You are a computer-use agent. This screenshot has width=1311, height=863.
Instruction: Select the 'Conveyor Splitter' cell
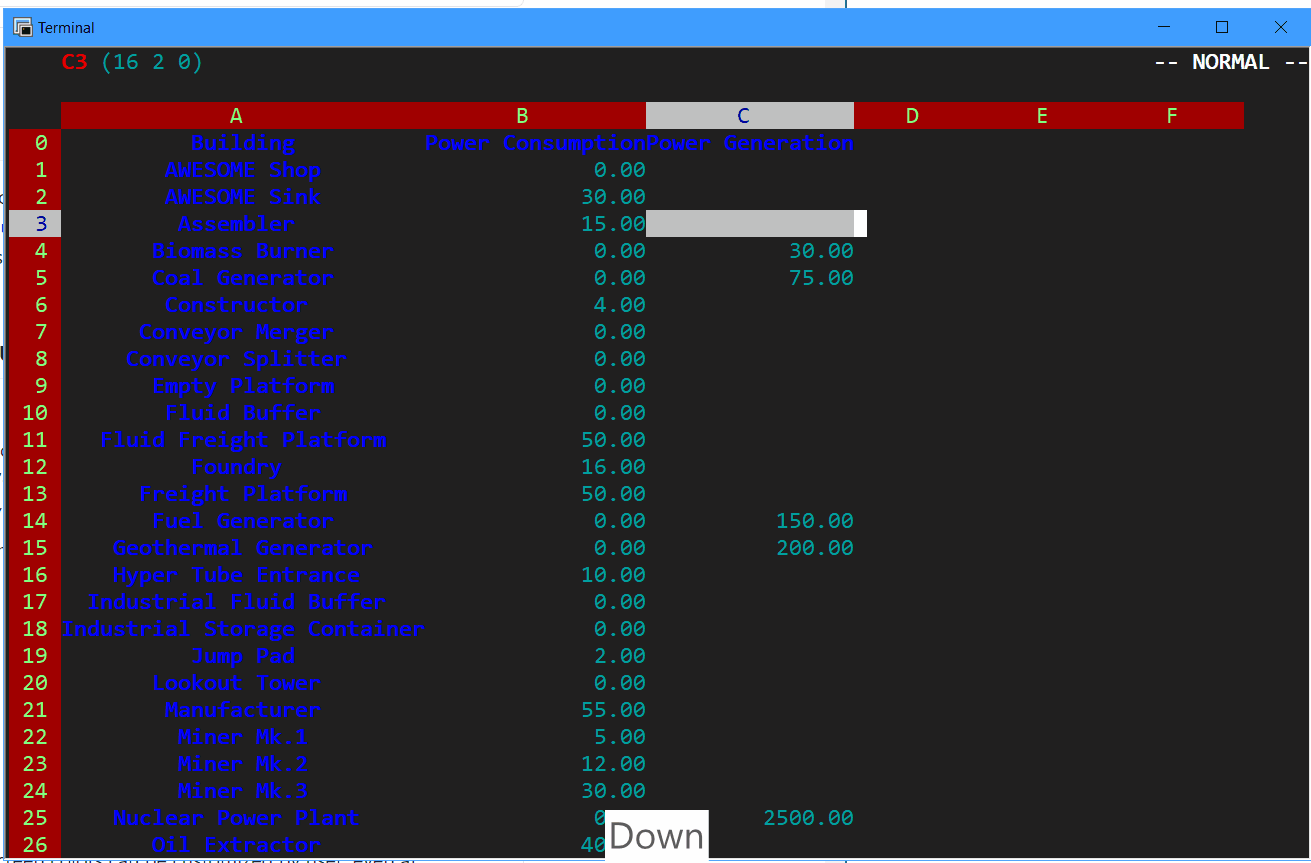(236, 359)
